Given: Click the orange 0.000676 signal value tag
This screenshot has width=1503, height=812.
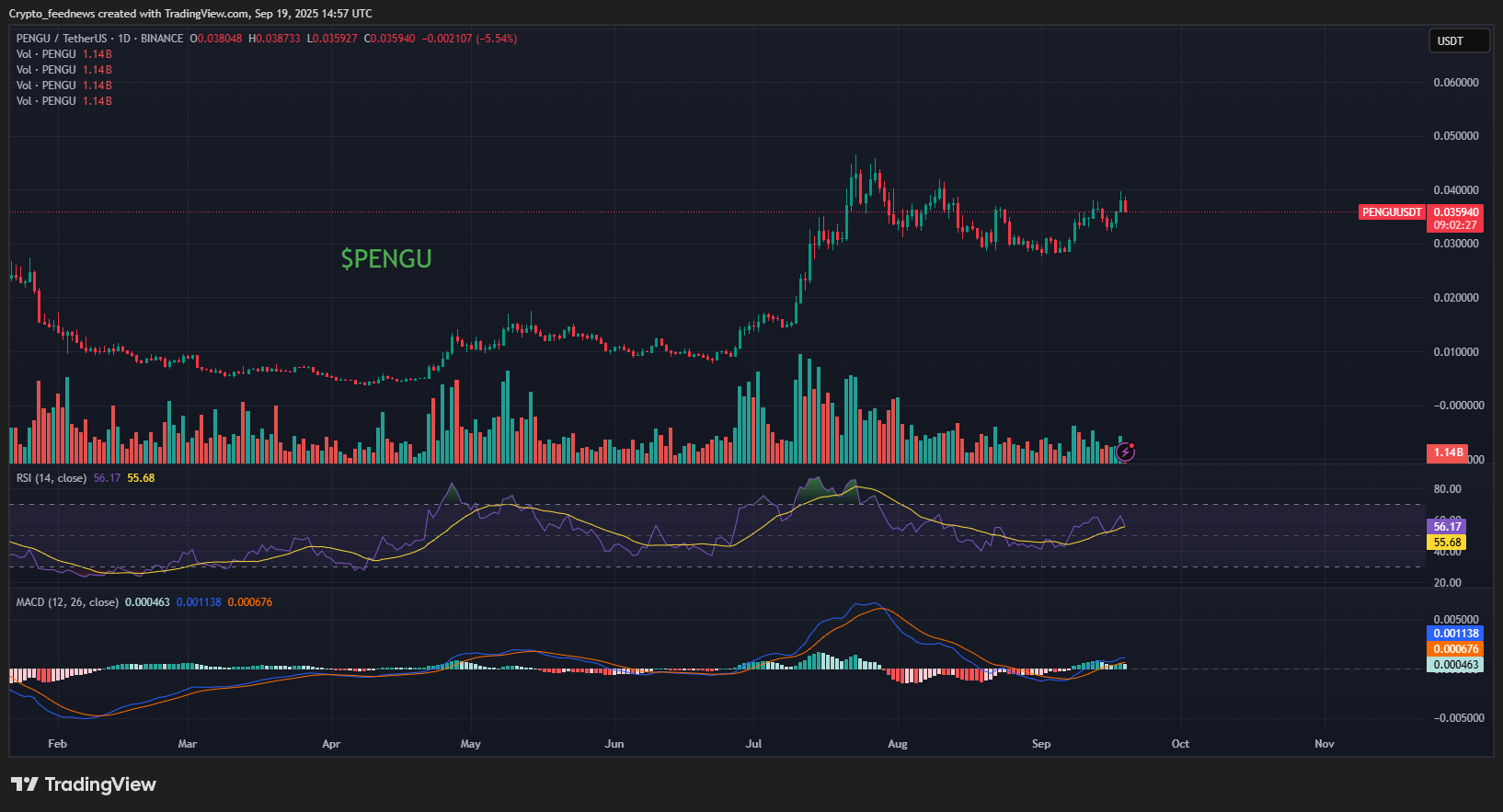Looking at the screenshot, I should coord(1457,649).
